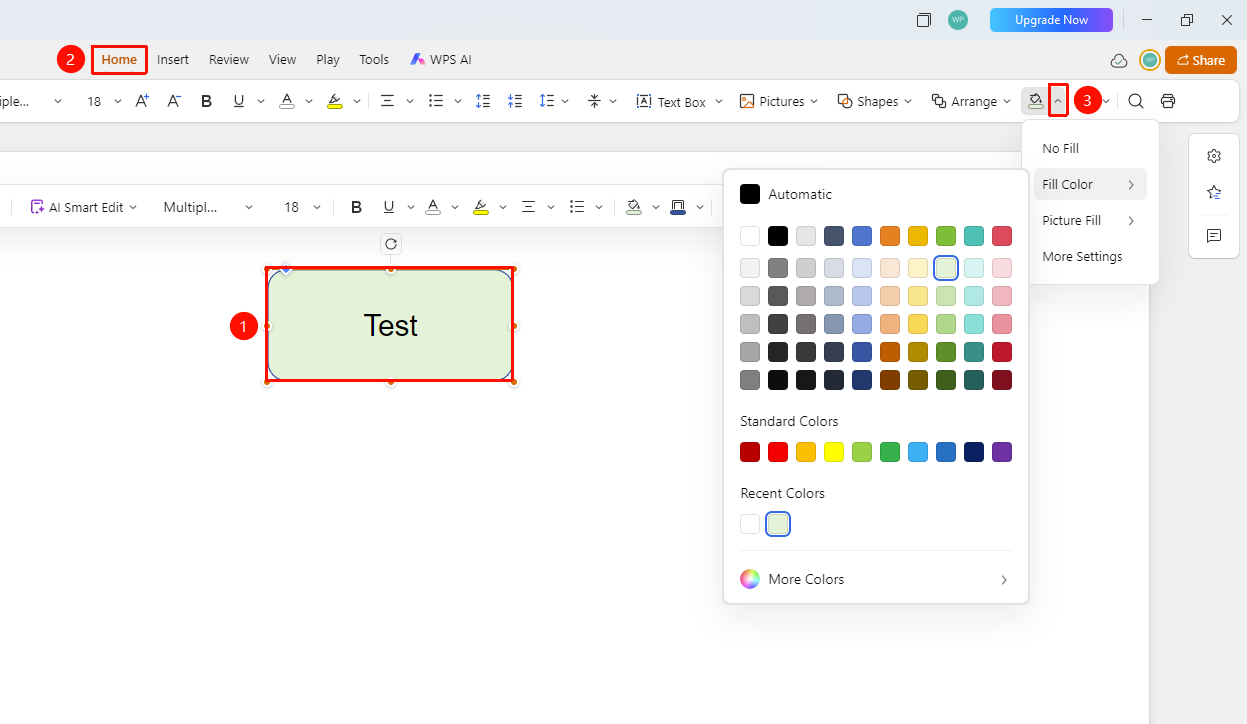This screenshot has height=724, width=1247.
Task: Click the print icon in the ribbon
Action: tap(1168, 101)
